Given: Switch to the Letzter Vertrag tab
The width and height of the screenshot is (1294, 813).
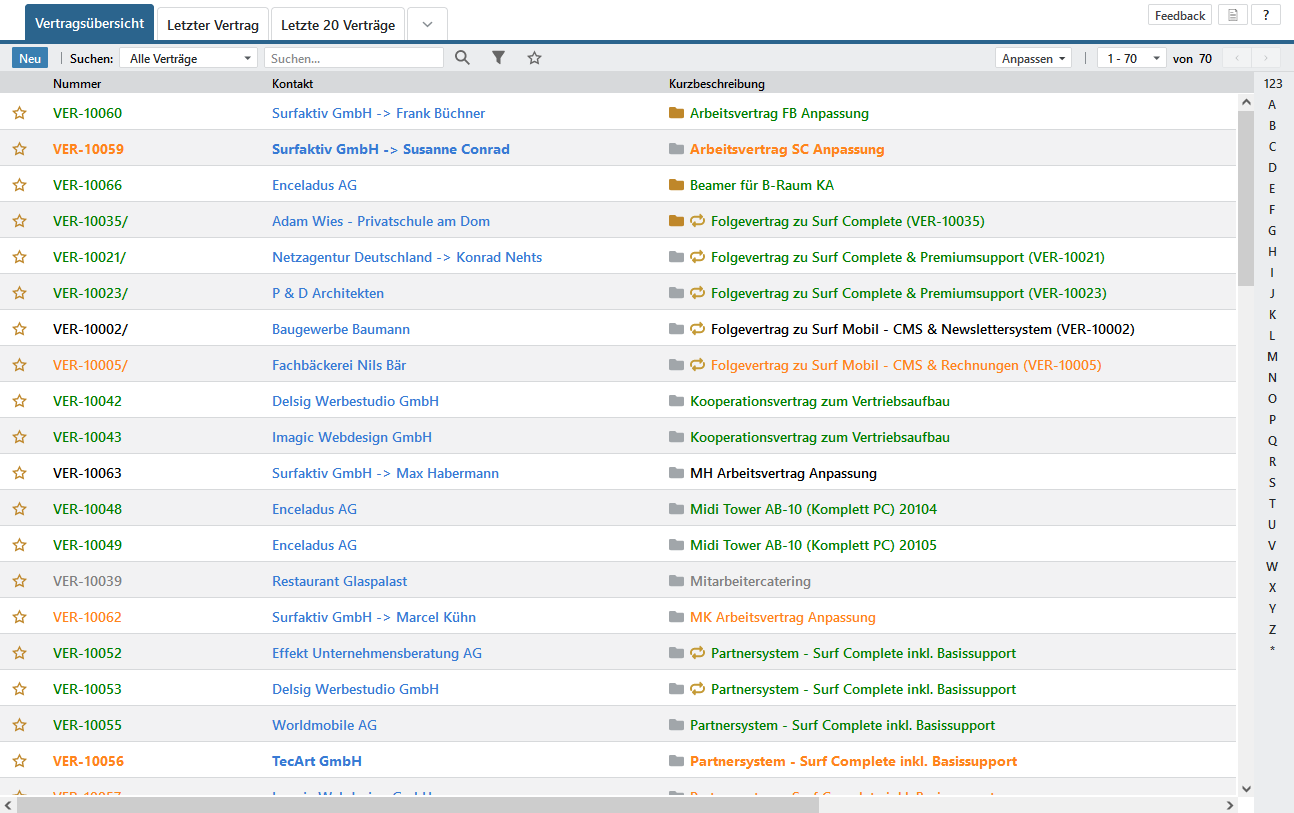Looking at the screenshot, I should (x=213, y=25).
